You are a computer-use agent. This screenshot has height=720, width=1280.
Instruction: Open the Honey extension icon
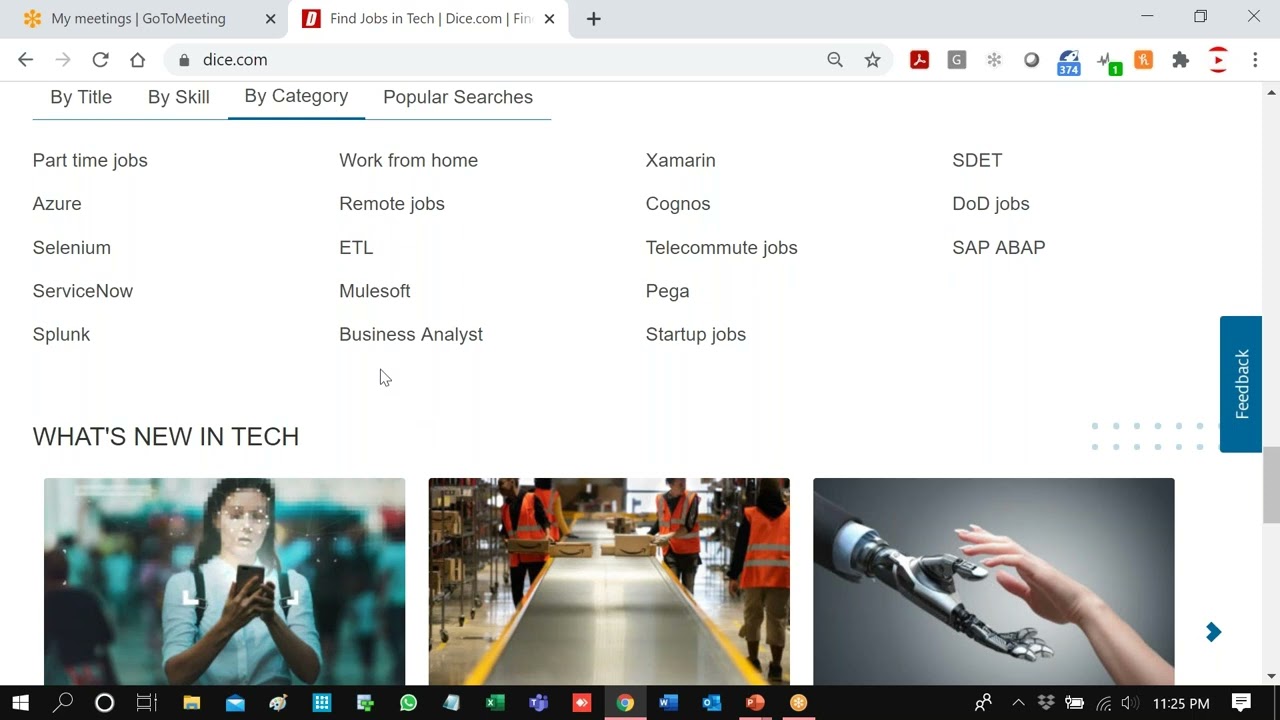1144,60
